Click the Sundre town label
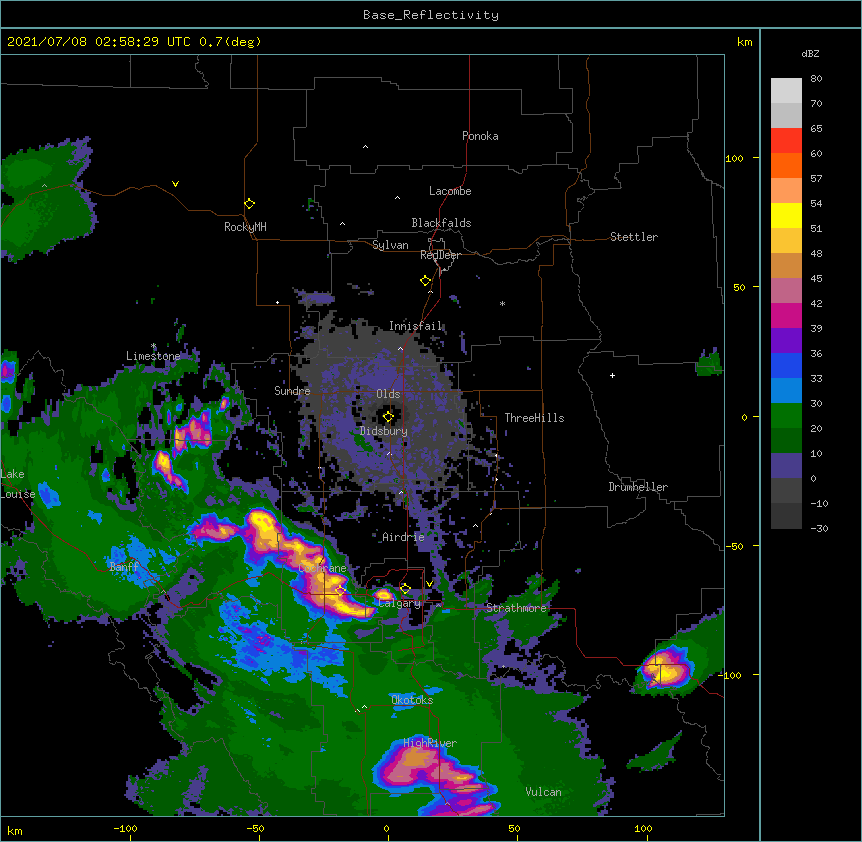Screen dimensions: 862x842 [292, 391]
